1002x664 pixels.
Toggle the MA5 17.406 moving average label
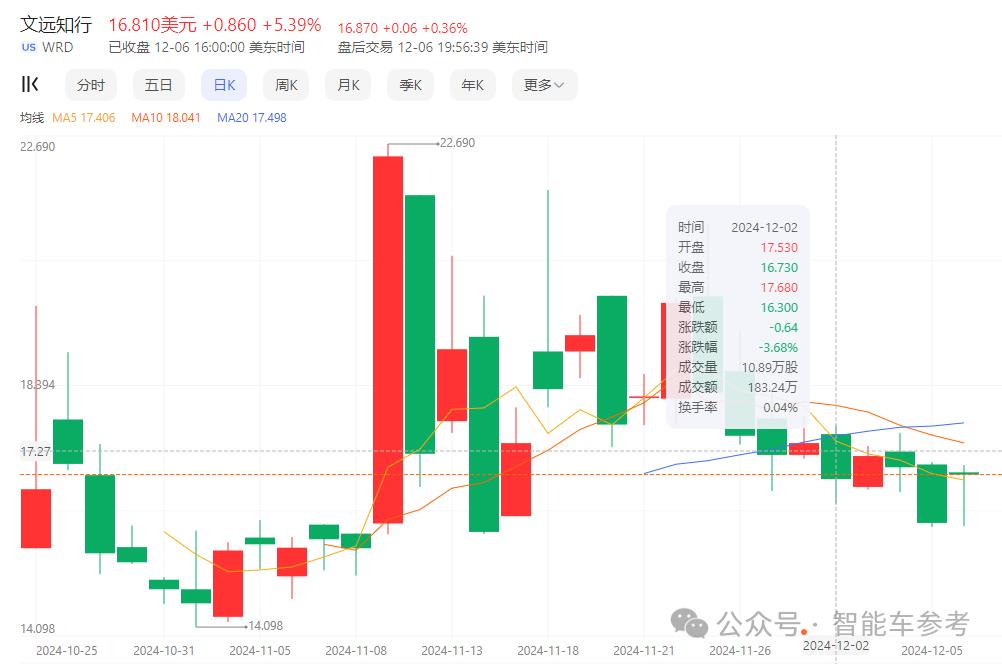coord(84,118)
